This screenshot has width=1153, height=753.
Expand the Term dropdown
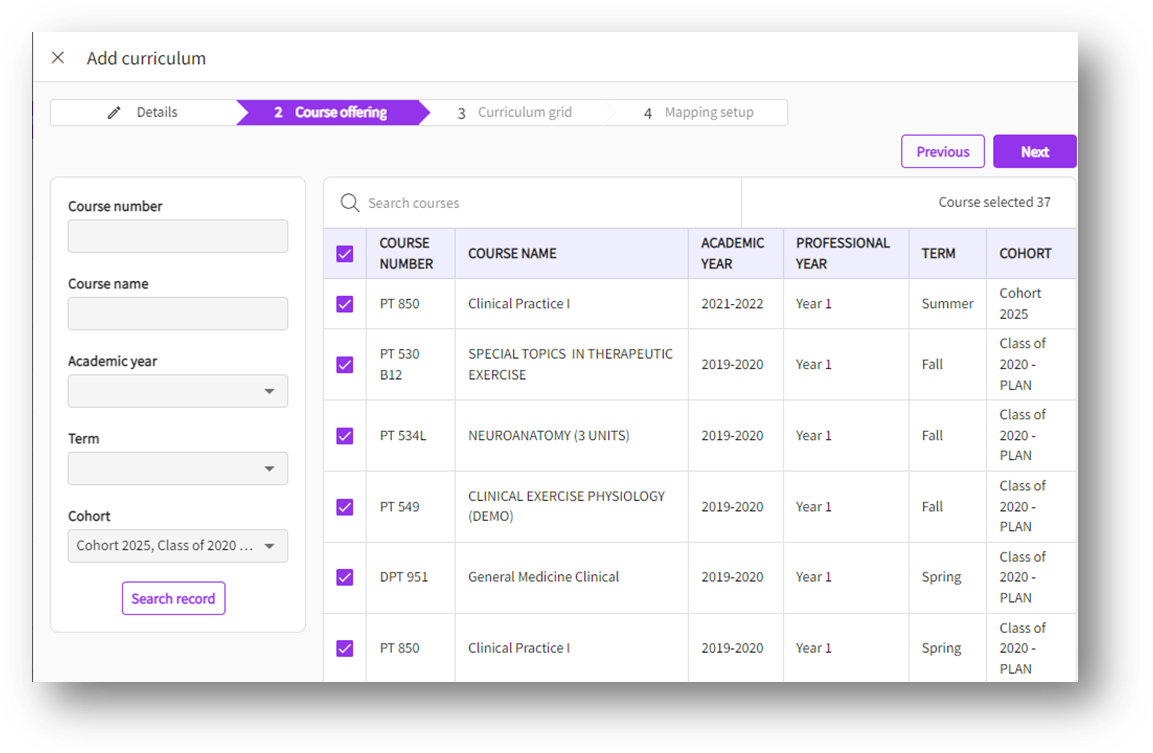(x=178, y=469)
